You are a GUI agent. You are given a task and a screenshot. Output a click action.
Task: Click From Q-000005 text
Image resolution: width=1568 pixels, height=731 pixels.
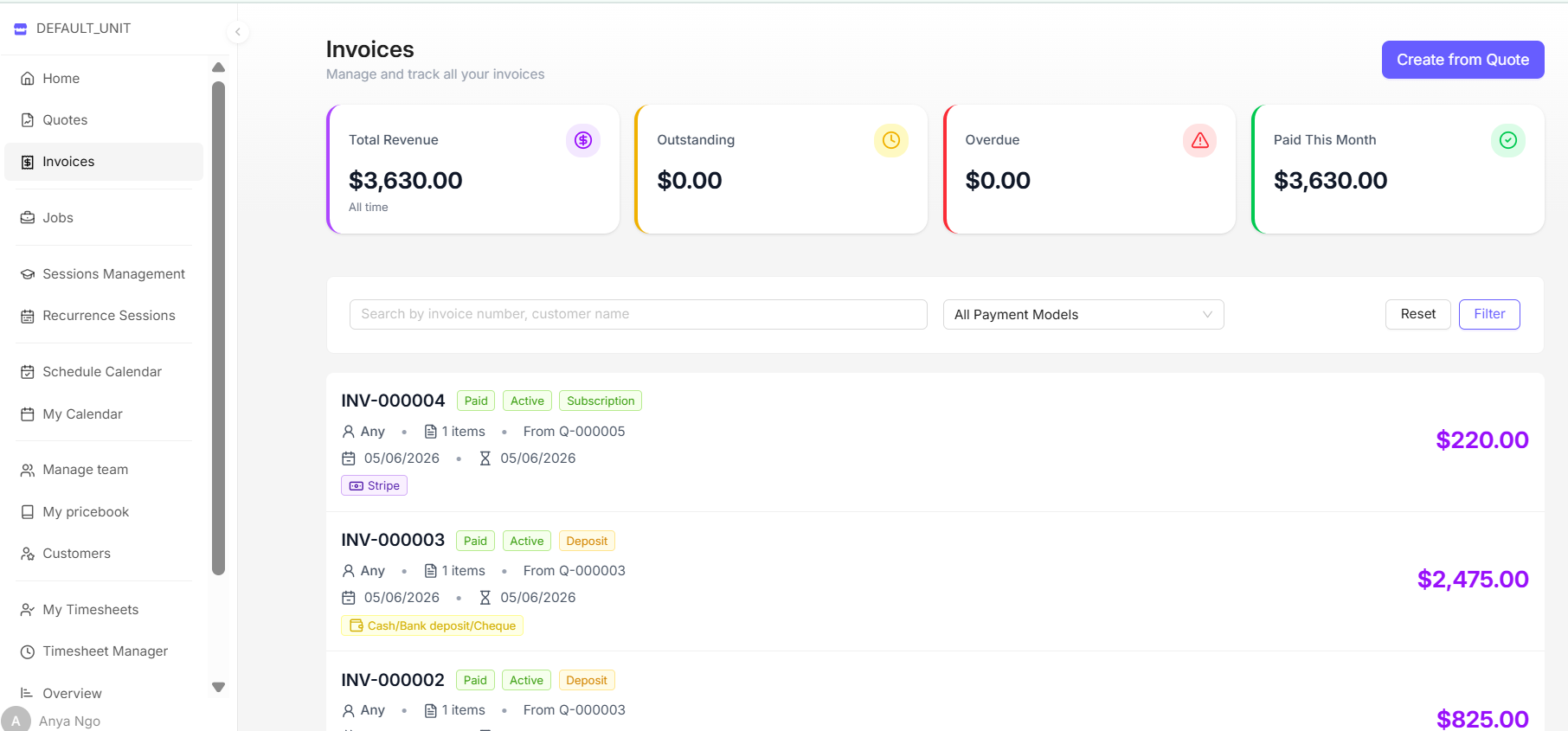point(574,432)
